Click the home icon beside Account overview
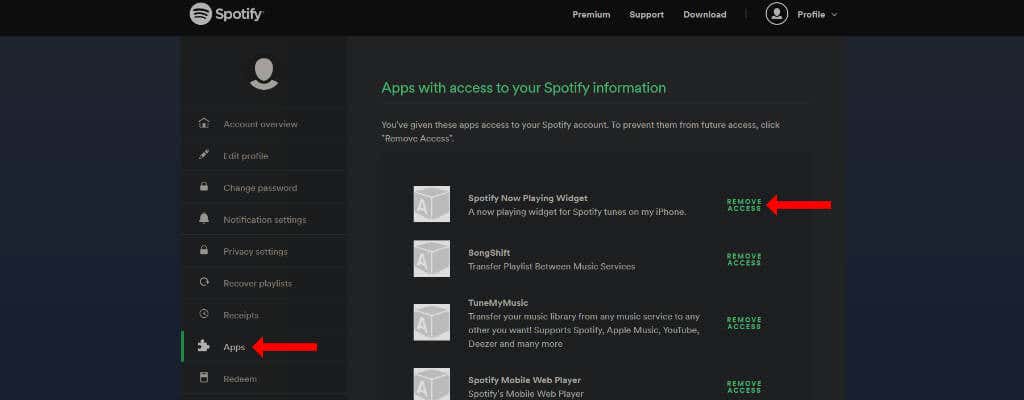Screen dimensions: 1024x400 [x=204, y=123]
